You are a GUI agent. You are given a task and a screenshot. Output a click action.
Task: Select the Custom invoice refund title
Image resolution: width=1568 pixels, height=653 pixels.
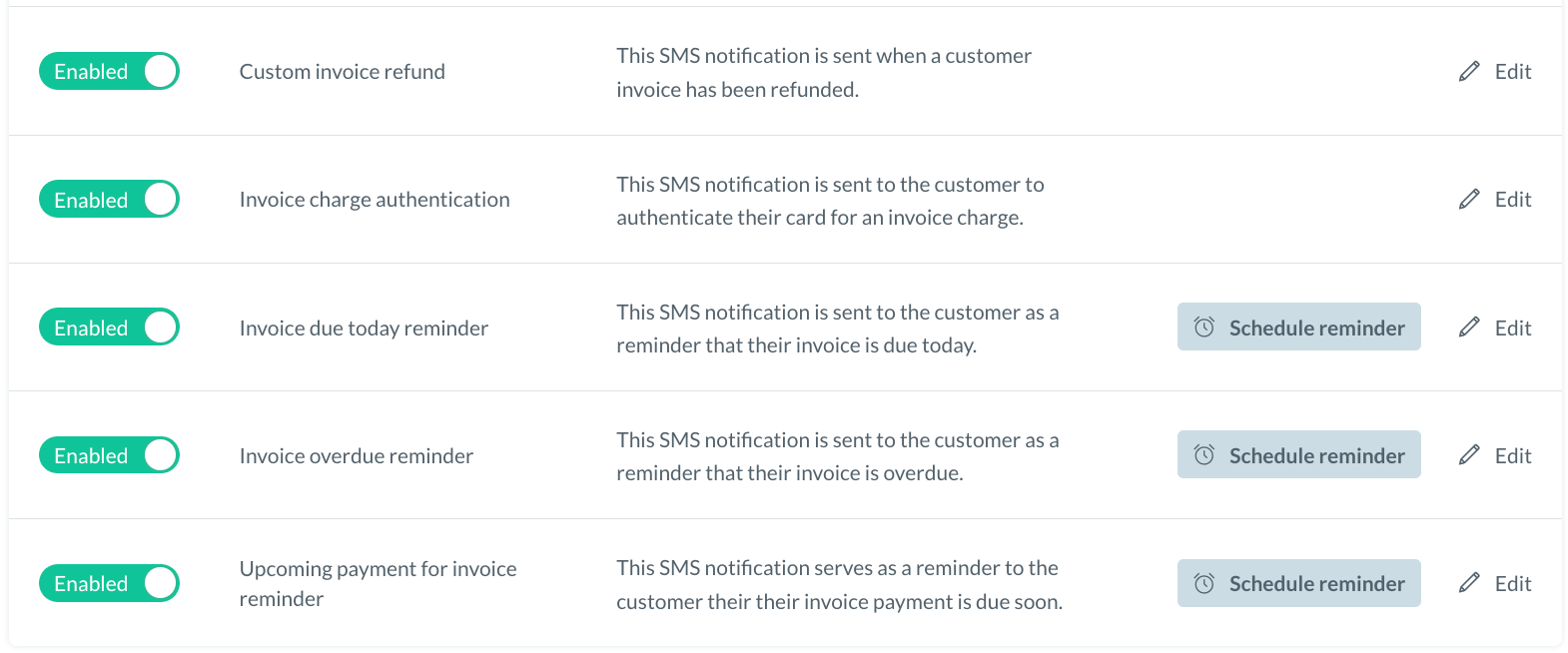click(342, 72)
